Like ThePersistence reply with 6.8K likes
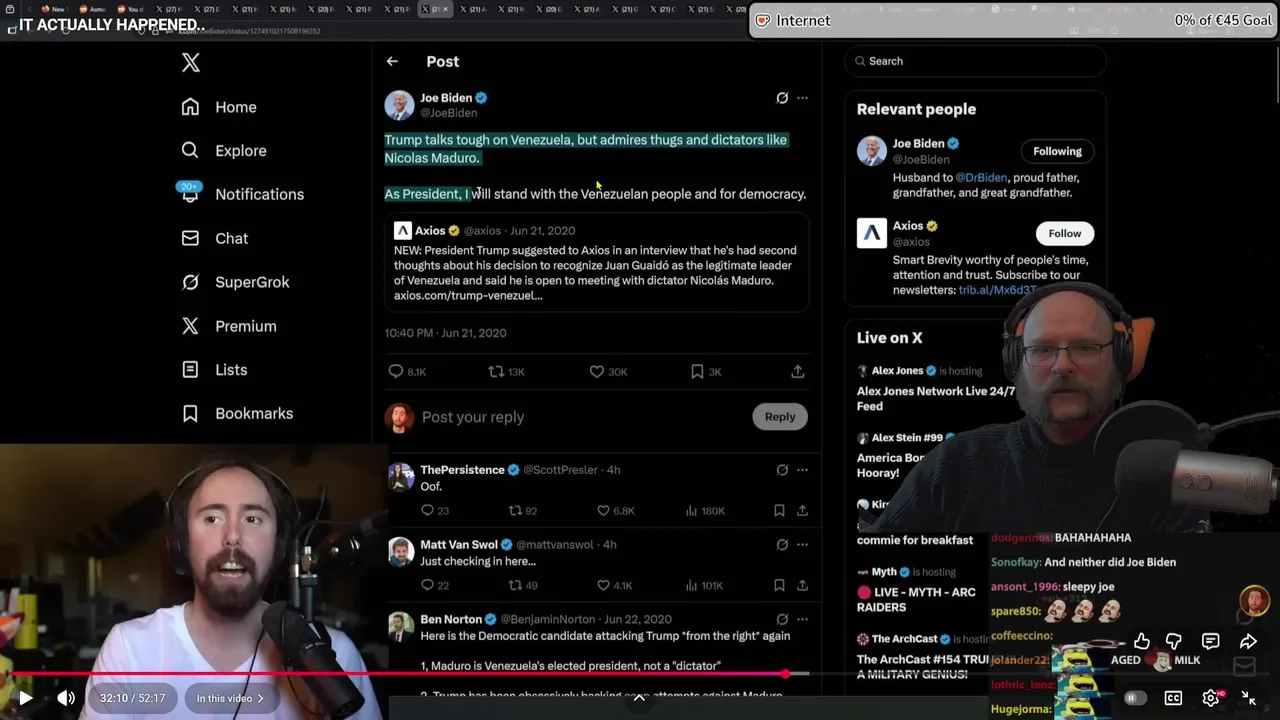The height and width of the screenshot is (720, 1280). [x=603, y=511]
